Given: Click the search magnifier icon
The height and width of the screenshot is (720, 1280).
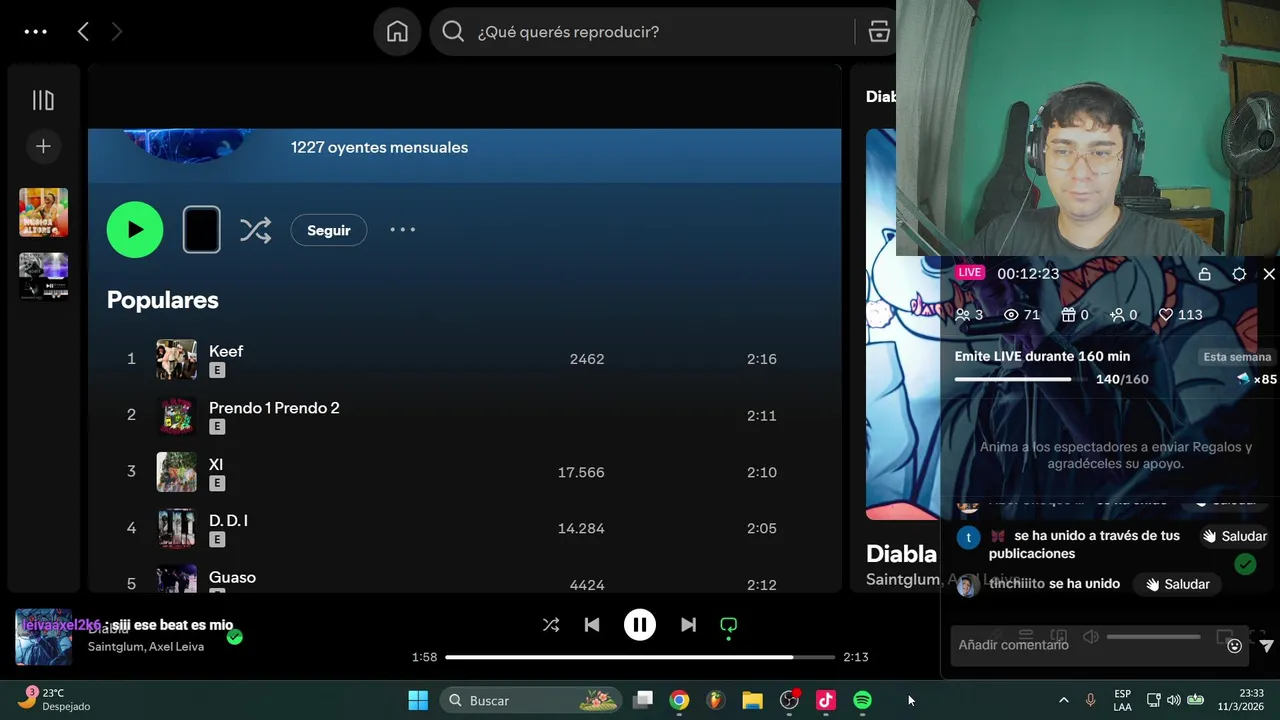Looking at the screenshot, I should pos(453,32).
